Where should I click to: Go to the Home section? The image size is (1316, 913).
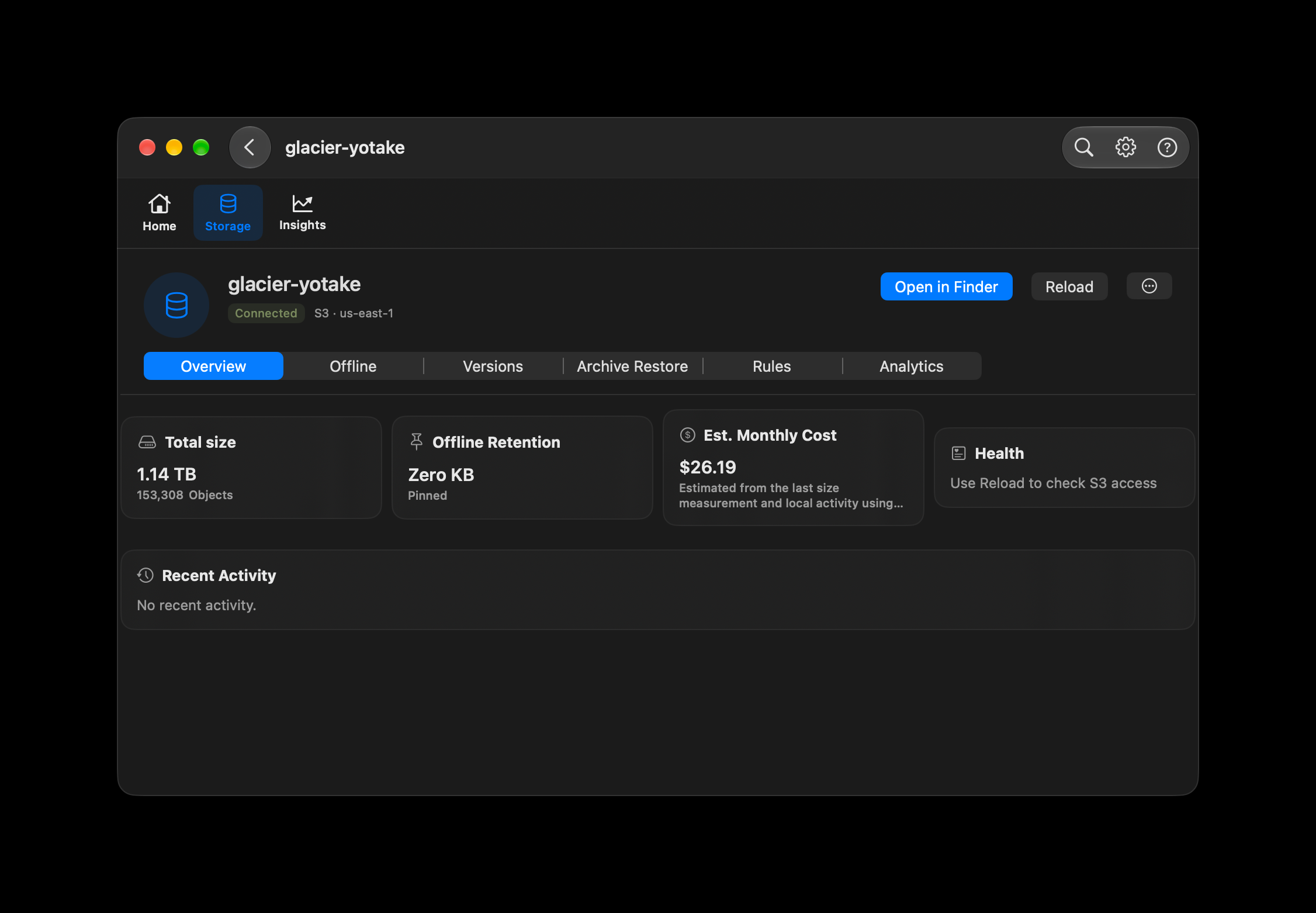tap(159, 213)
